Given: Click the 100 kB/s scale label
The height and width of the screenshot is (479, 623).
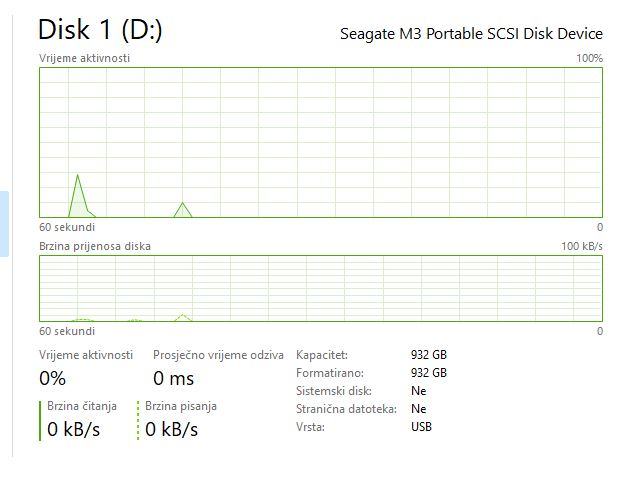Looking at the screenshot, I should 581,246.
